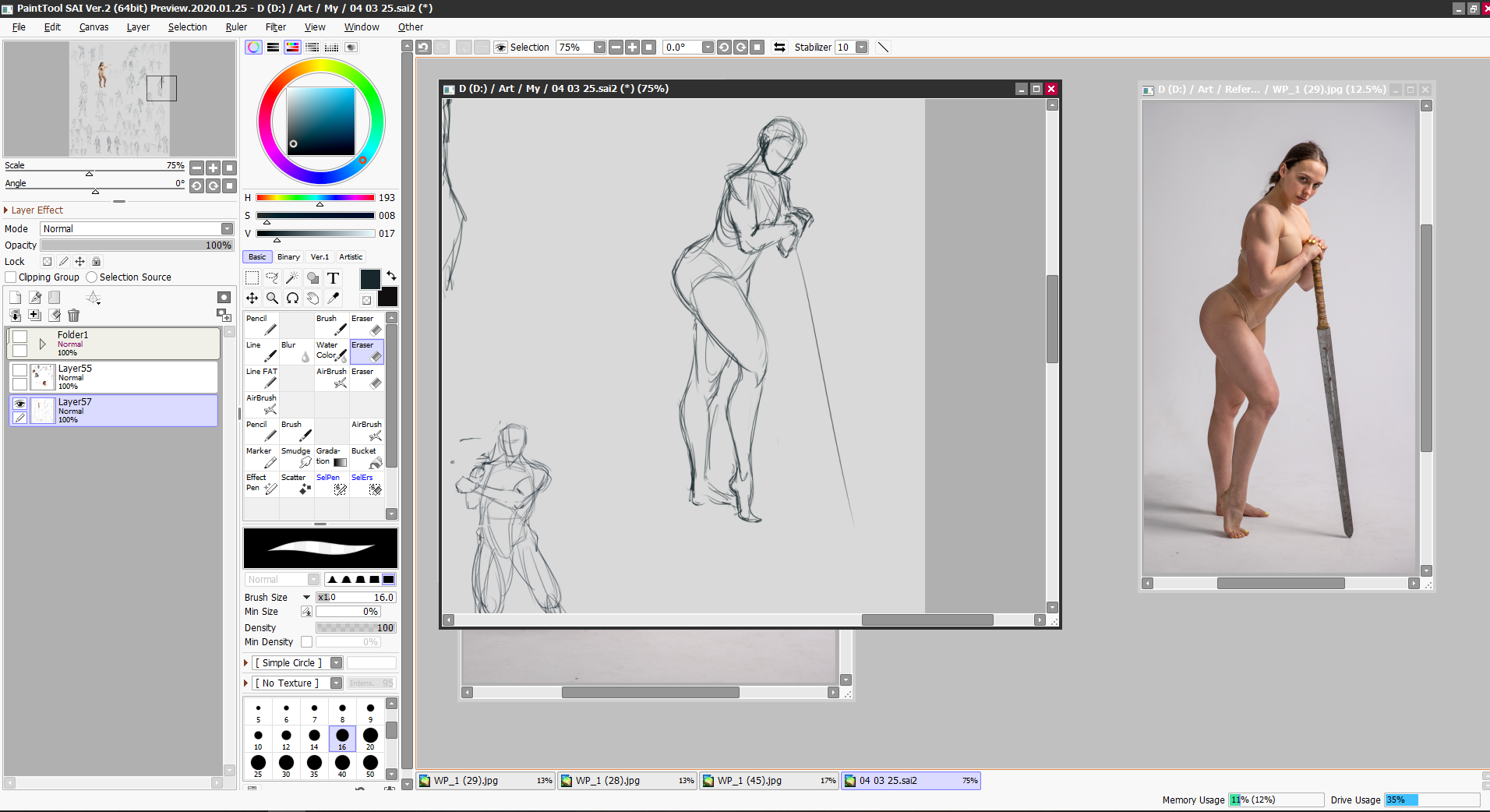Choose the brush size 20 preset
The width and height of the screenshot is (1490, 812).
370,739
